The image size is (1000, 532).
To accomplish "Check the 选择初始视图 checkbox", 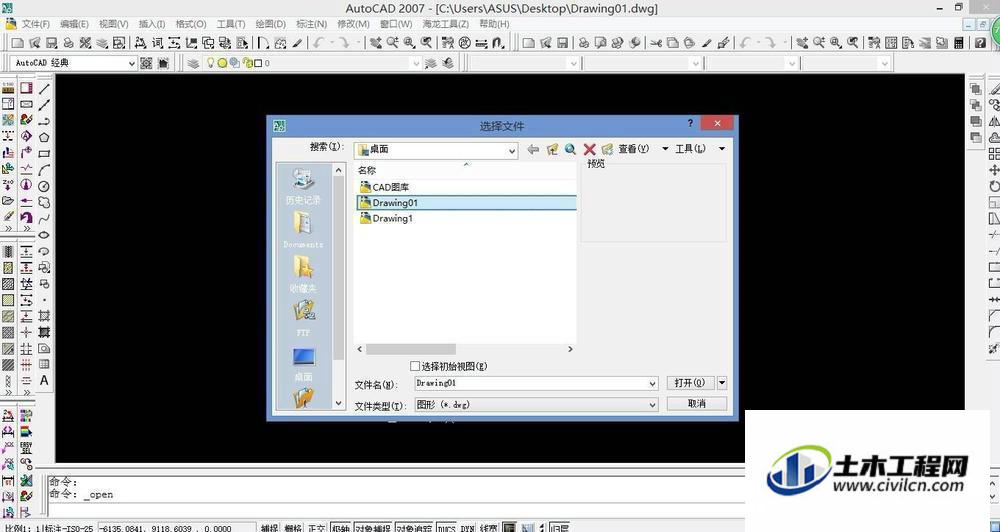I will click(x=415, y=366).
